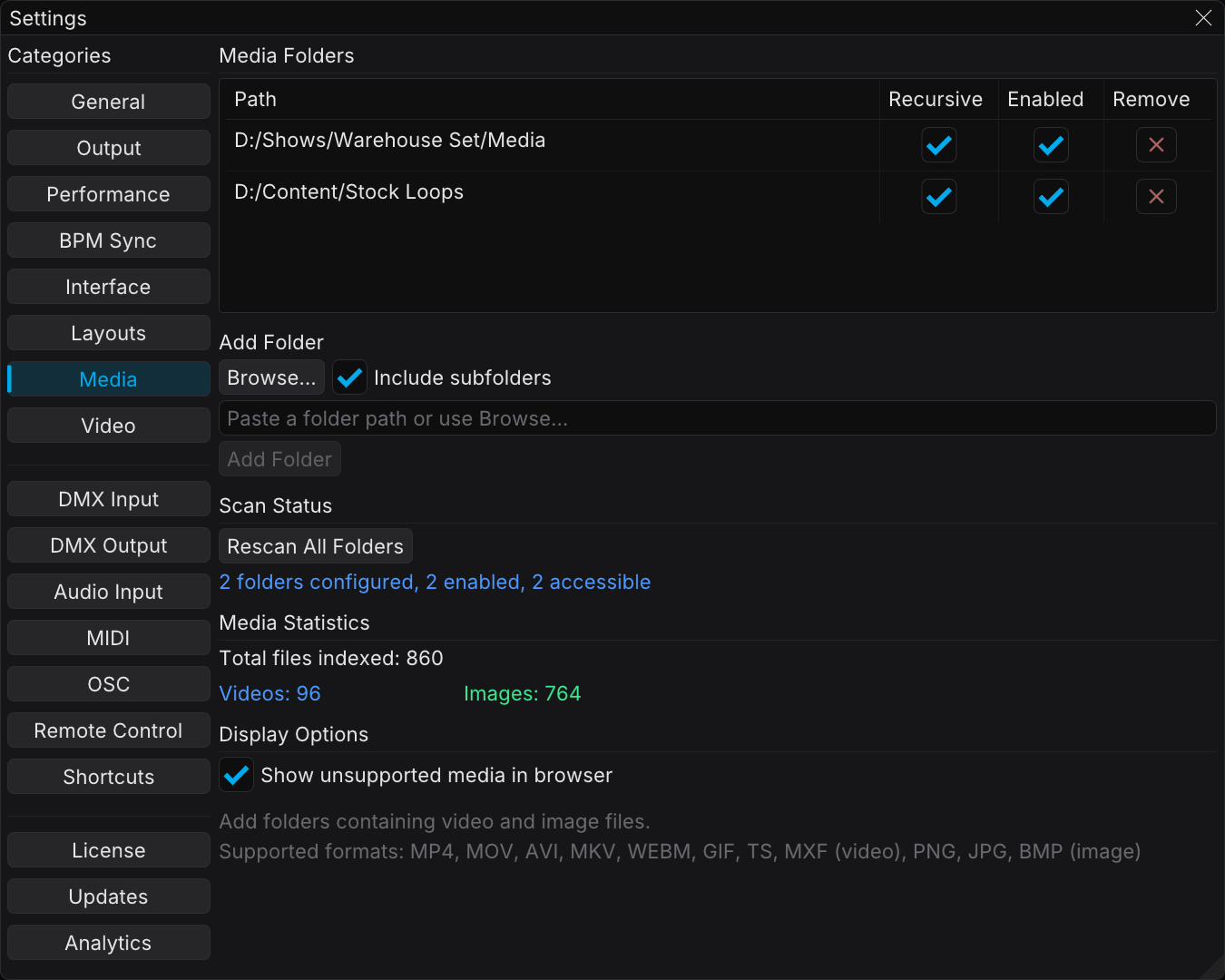The image size is (1225, 980).
Task: Click the Add Folder button
Action: pyautogui.click(x=279, y=459)
